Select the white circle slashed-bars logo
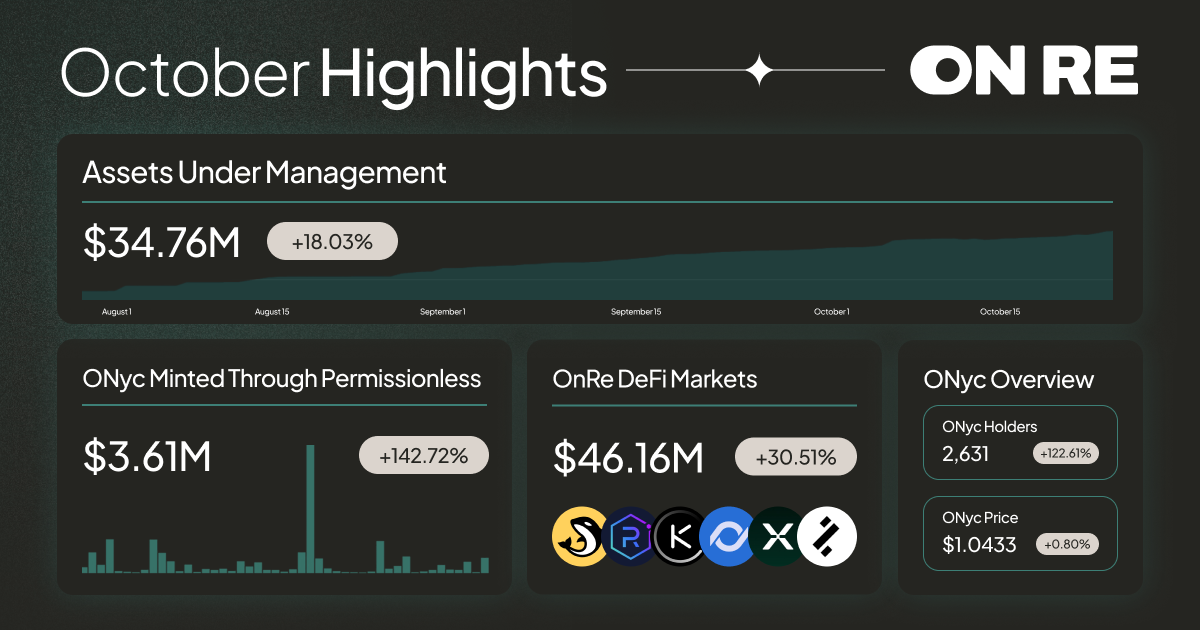 829,538
